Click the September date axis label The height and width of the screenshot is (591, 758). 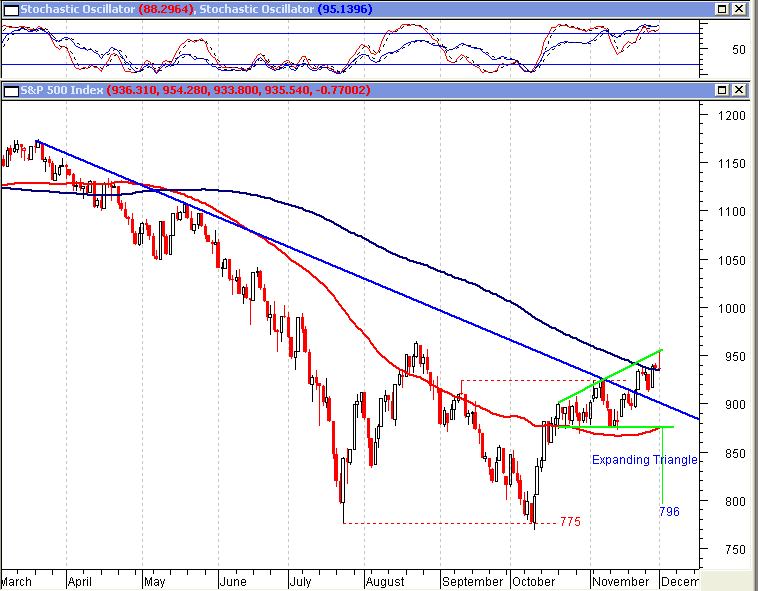(473, 582)
